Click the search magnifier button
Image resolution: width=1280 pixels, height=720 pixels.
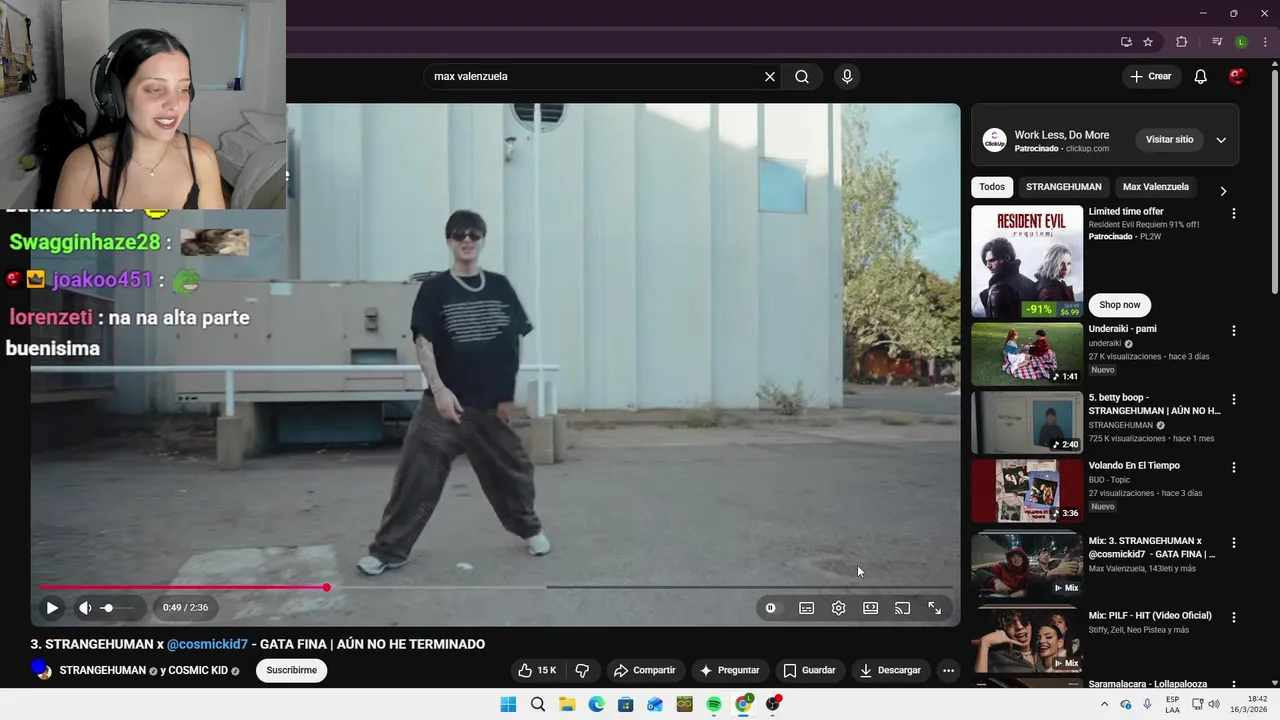(x=802, y=76)
